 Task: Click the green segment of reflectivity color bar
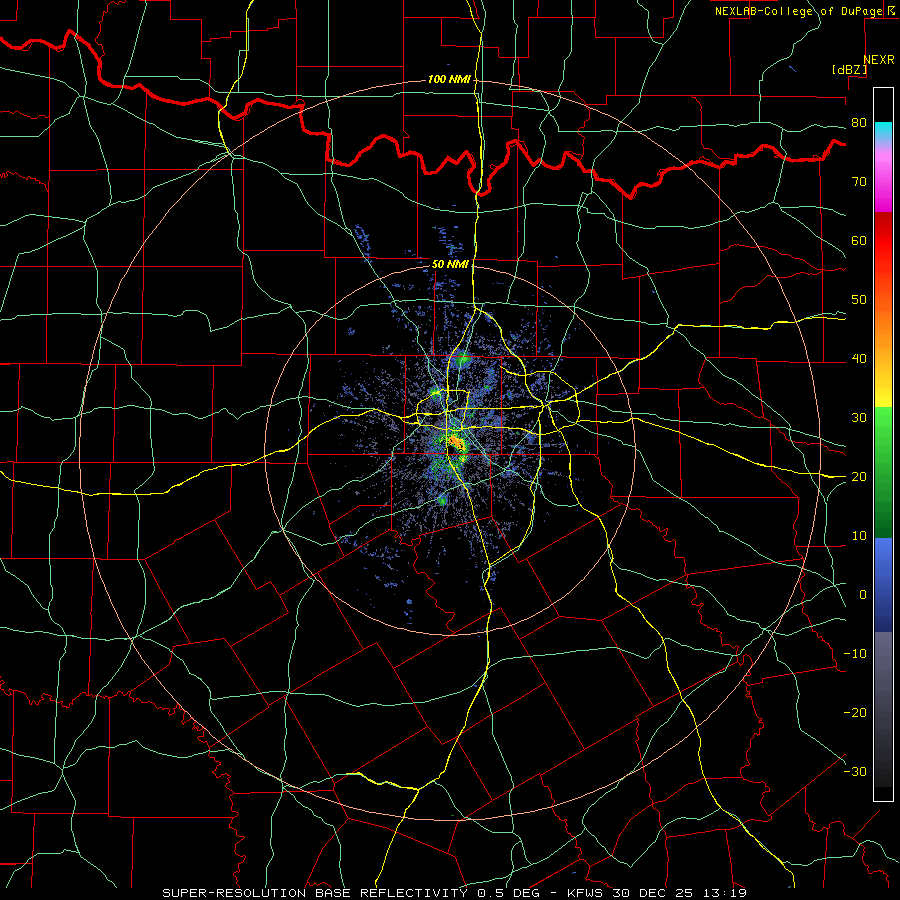(883, 472)
